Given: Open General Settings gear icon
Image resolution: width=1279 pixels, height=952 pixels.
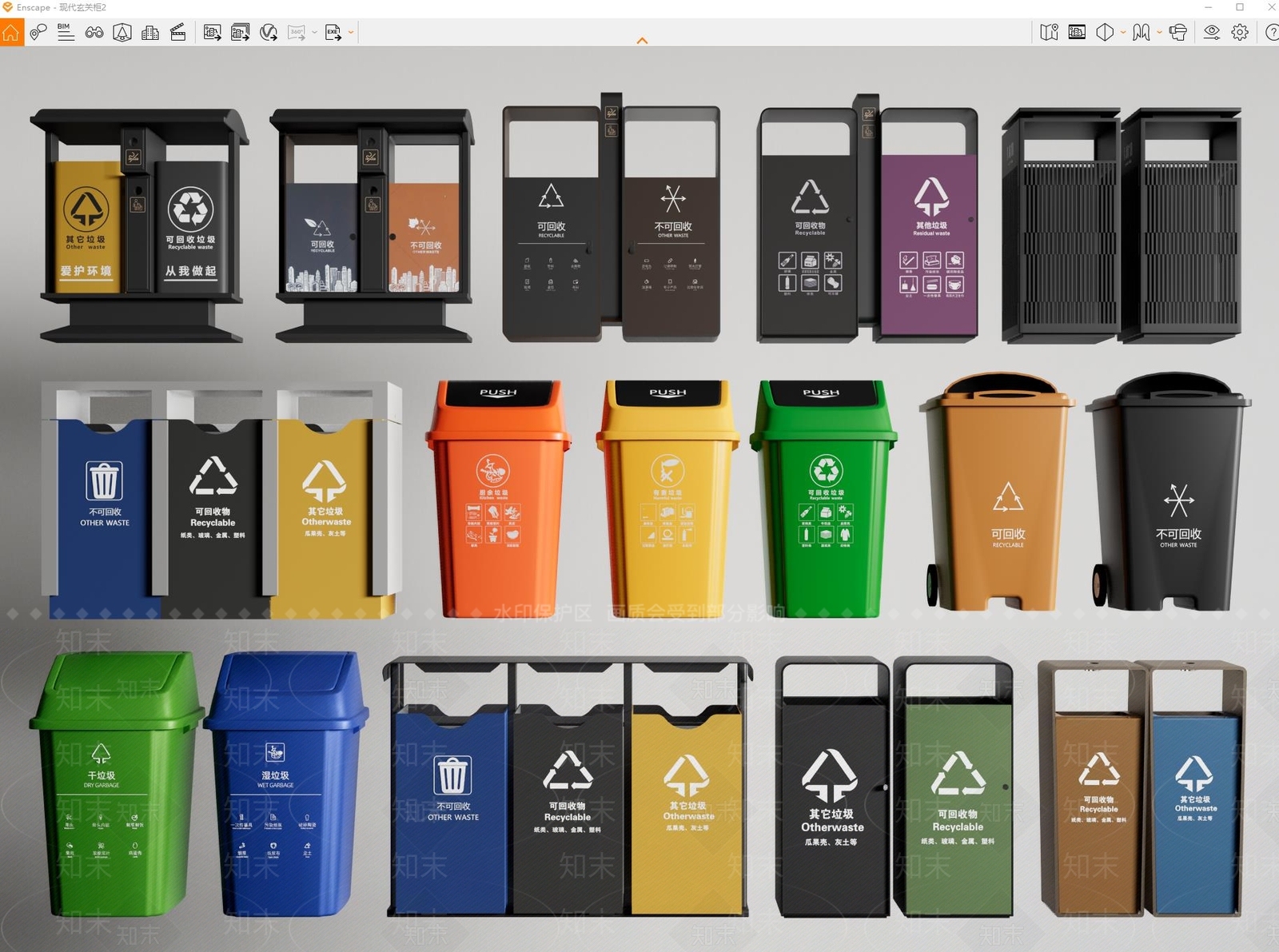Looking at the screenshot, I should [1240, 33].
